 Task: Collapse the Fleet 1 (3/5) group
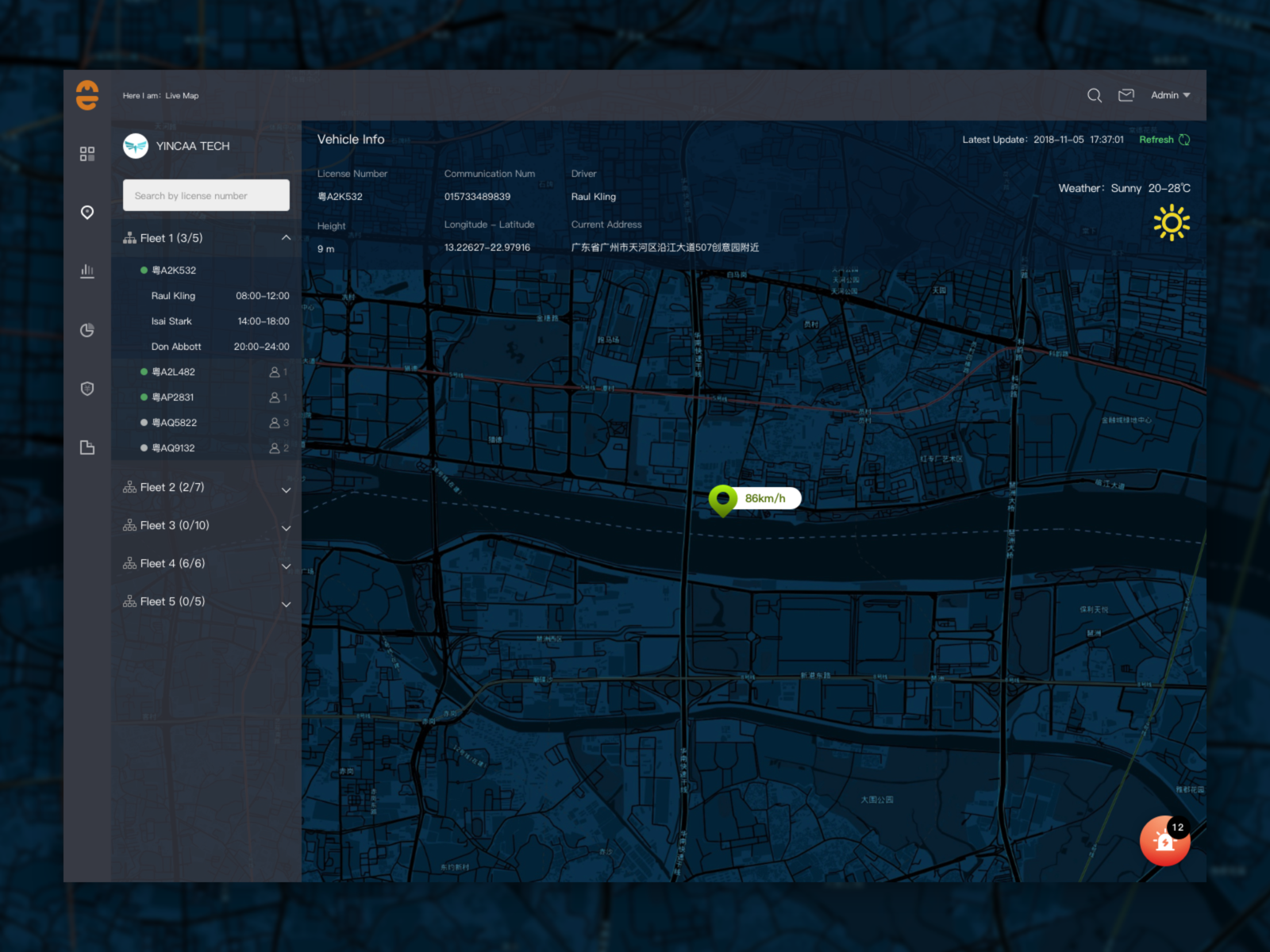click(x=287, y=237)
